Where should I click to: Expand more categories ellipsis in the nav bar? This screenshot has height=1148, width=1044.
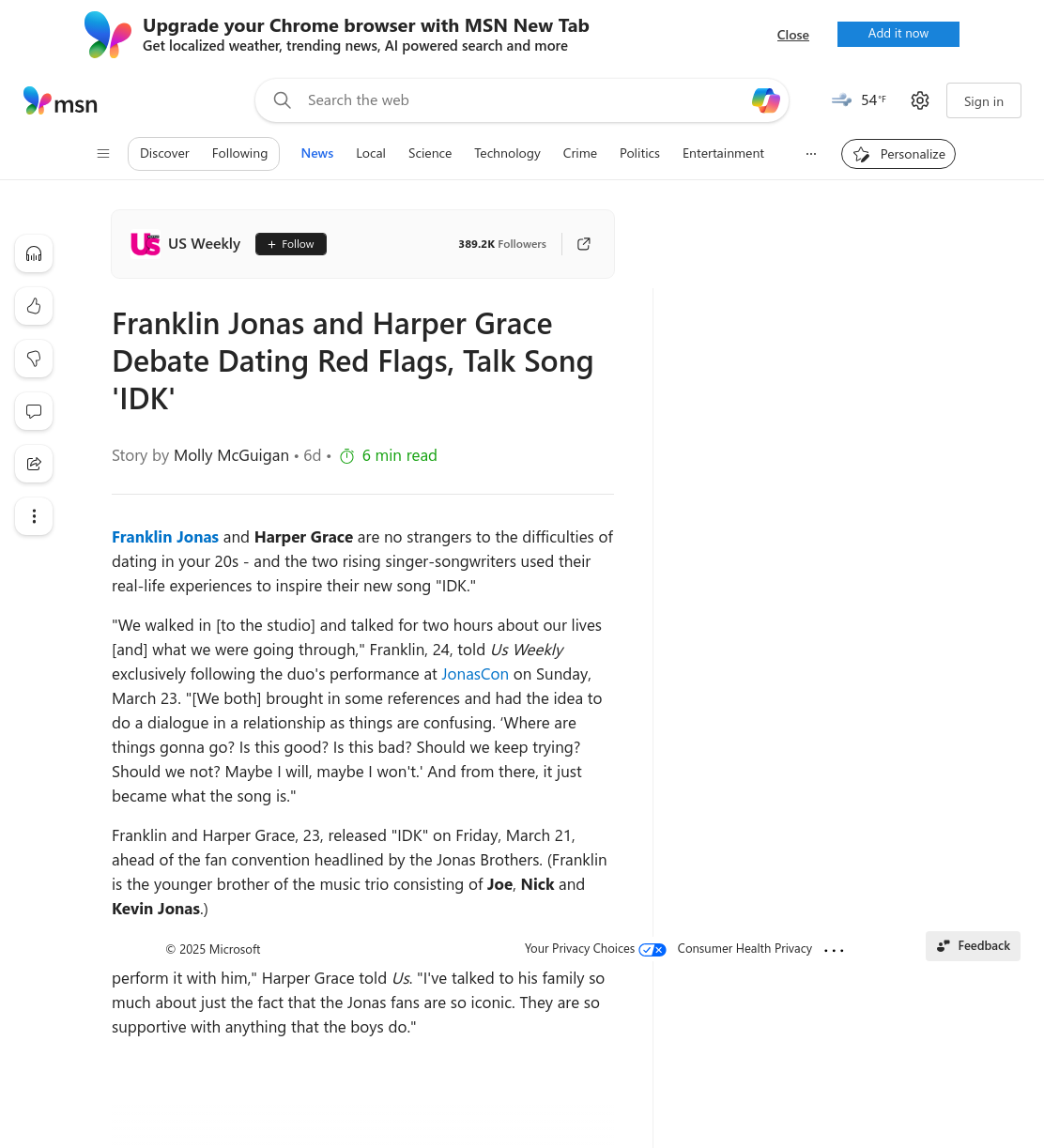[x=811, y=154]
